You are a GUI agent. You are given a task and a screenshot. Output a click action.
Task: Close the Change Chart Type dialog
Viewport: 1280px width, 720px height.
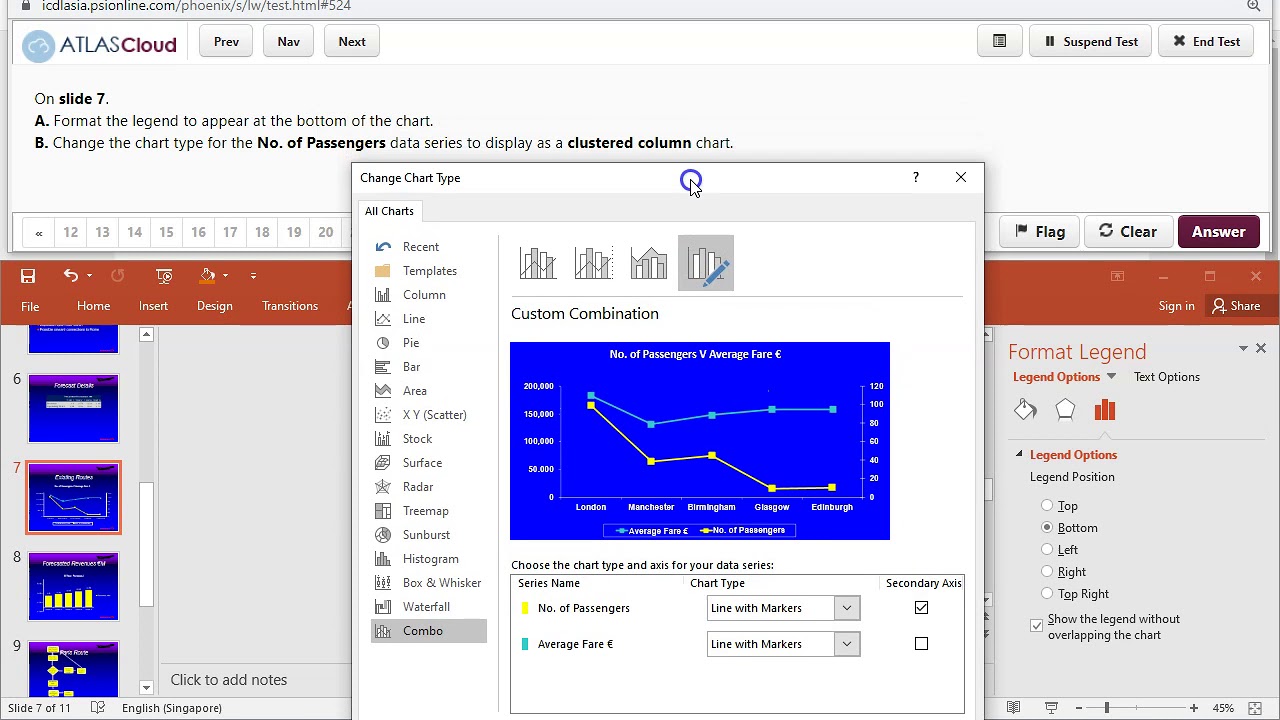point(961,177)
